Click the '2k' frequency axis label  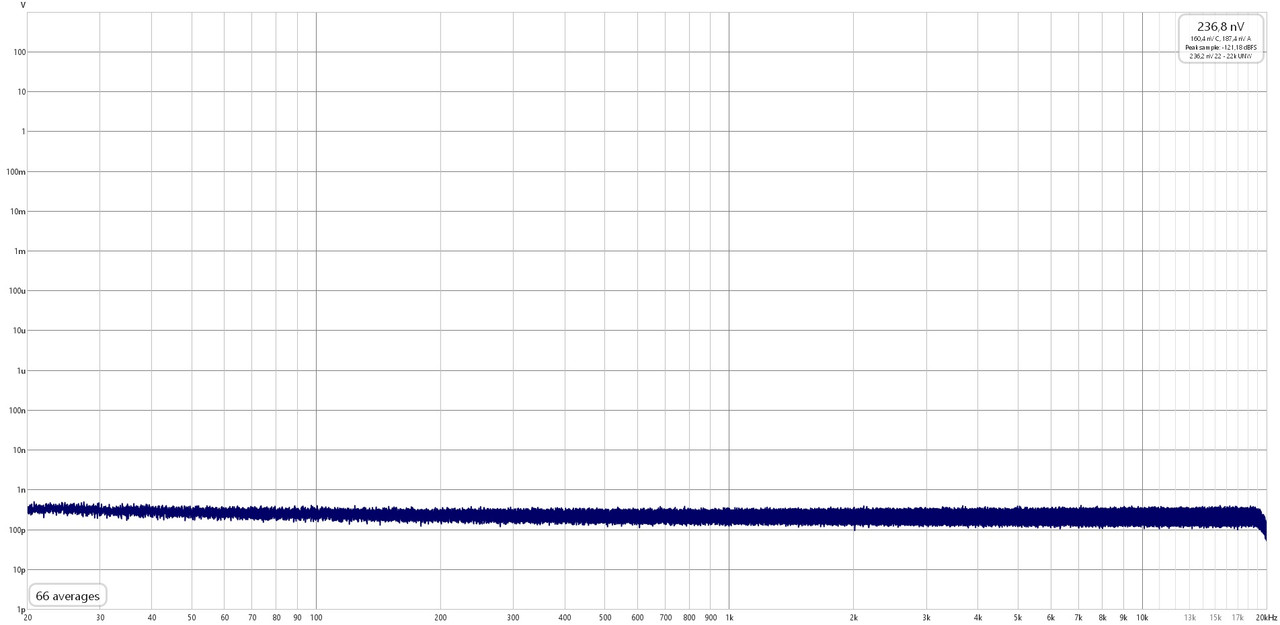[x=853, y=618]
